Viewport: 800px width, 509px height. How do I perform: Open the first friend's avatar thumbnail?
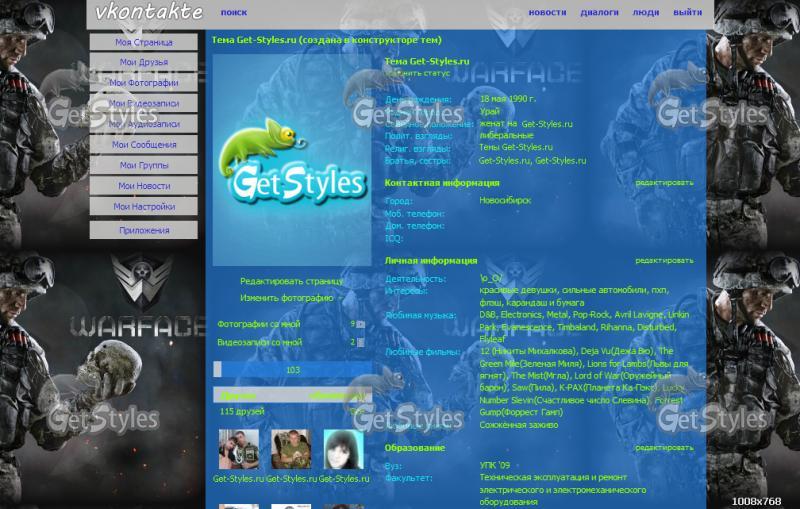(x=238, y=450)
